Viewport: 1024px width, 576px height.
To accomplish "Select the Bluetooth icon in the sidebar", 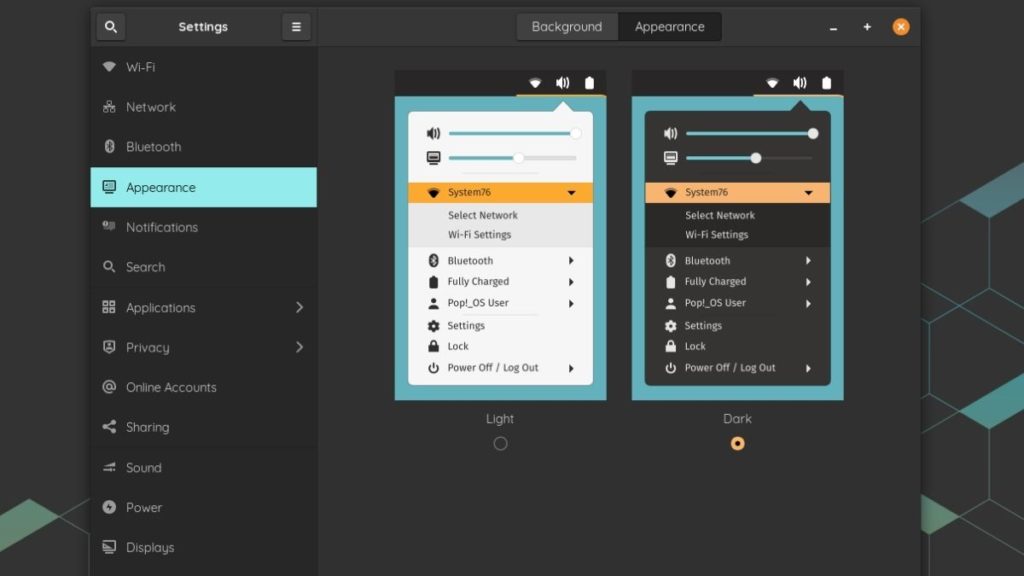I will coord(110,147).
